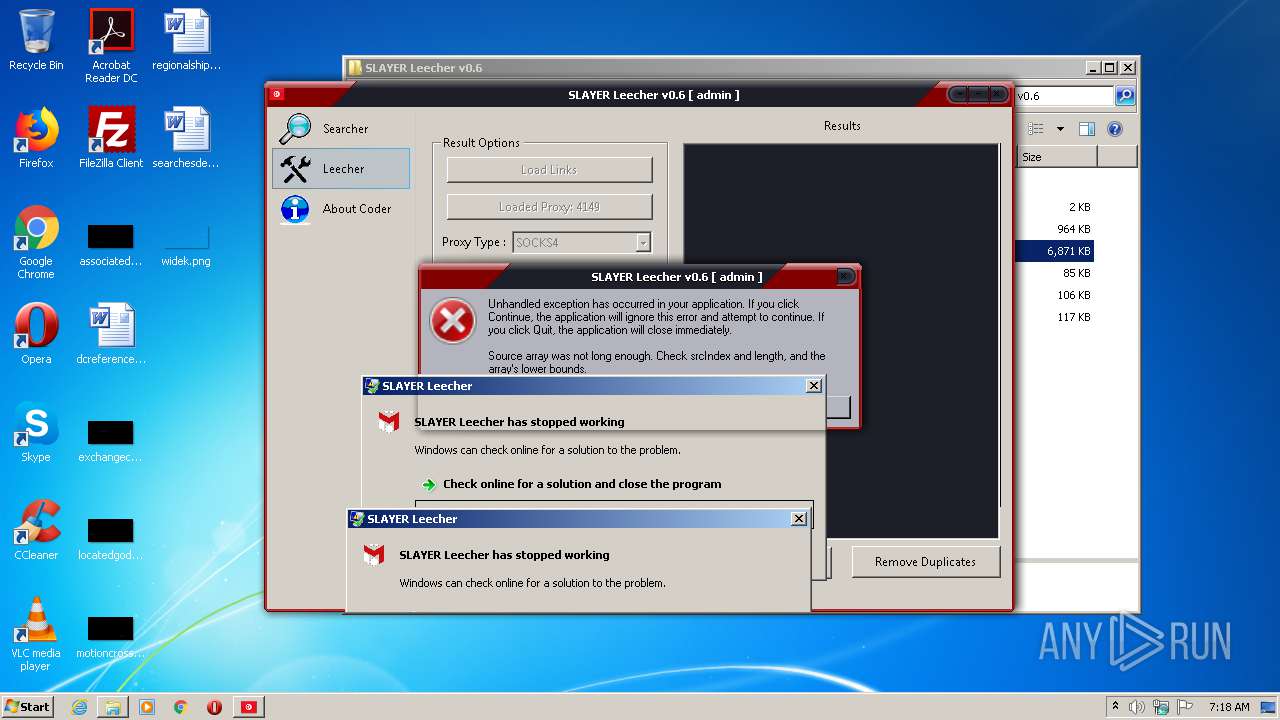The width and height of the screenshot is (1280, 720).
Task: Open Windows Media Player taskbar icon
Action: pyautogui.click(x=147, y=707)
